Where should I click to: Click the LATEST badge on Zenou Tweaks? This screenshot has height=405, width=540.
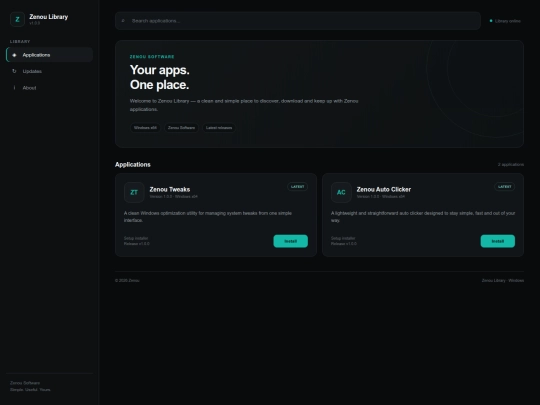(x=298, y=187)
